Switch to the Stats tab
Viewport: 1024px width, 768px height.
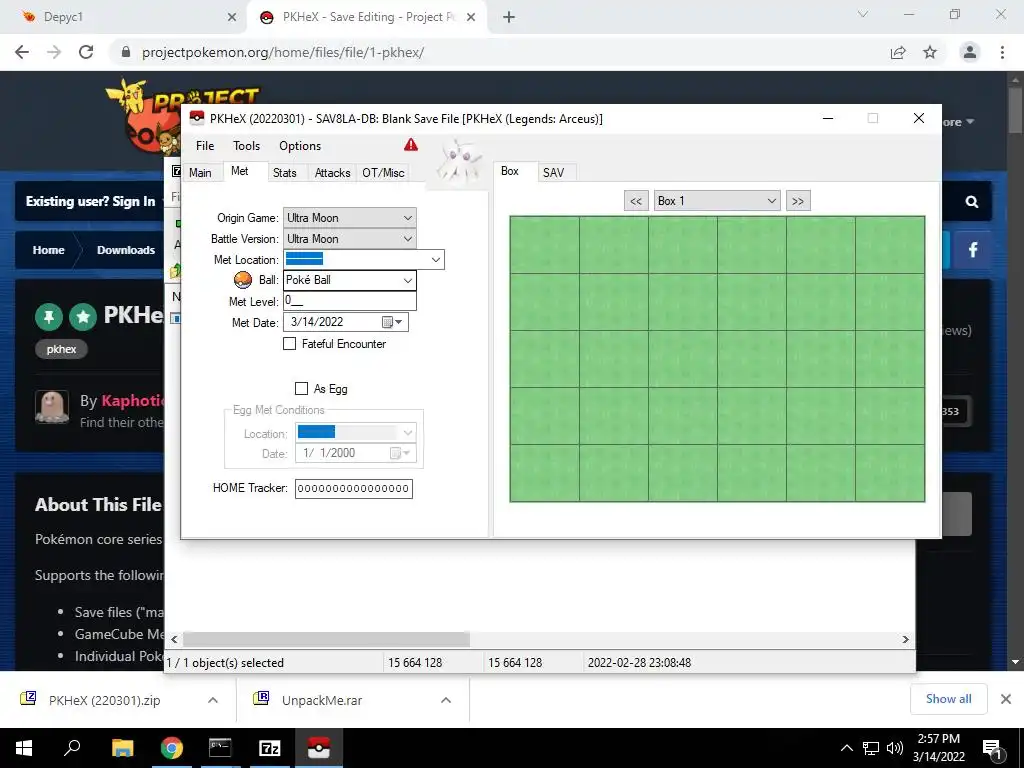coord(285,172)
